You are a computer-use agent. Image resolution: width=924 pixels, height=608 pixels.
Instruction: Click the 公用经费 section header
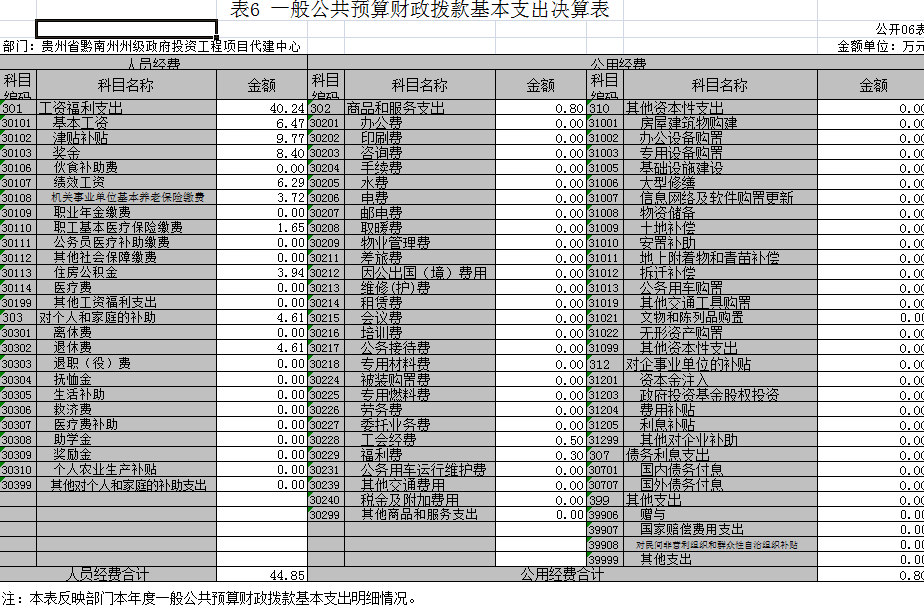coord(617,62)
